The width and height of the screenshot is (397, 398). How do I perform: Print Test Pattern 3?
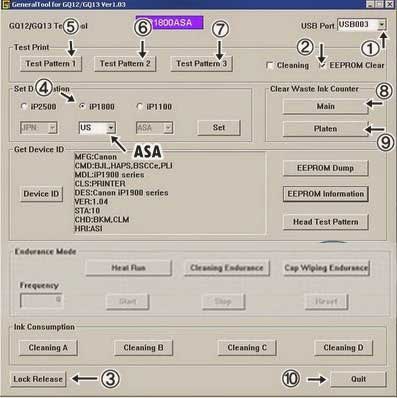pyautogui.click(x=201, y=64)
